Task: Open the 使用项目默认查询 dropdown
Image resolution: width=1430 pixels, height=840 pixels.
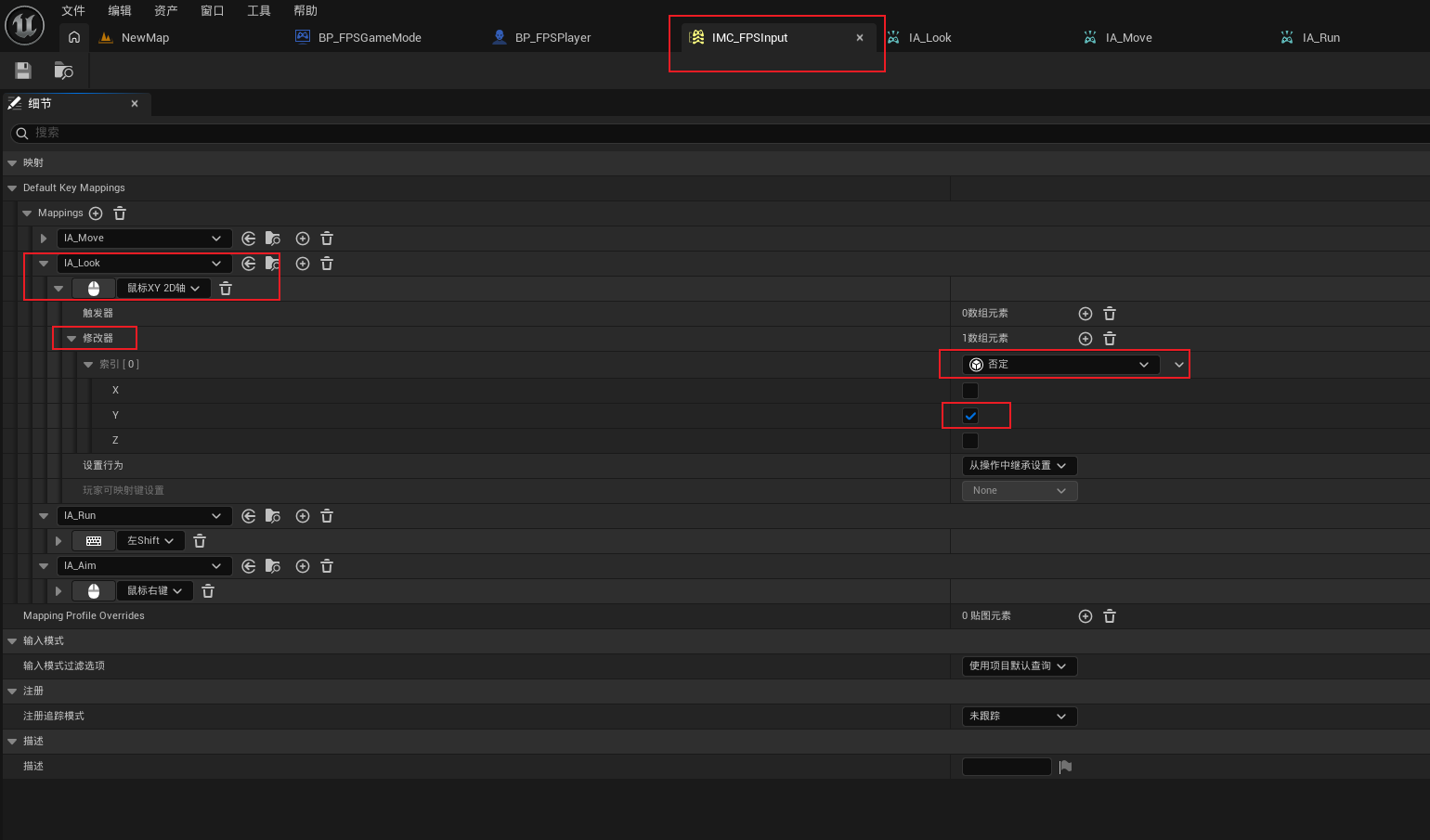Action: (x=1019, y=666)
